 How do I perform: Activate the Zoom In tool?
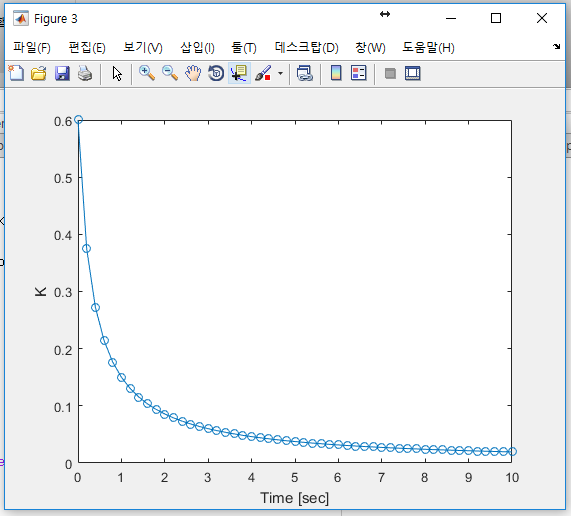[147, 73]
